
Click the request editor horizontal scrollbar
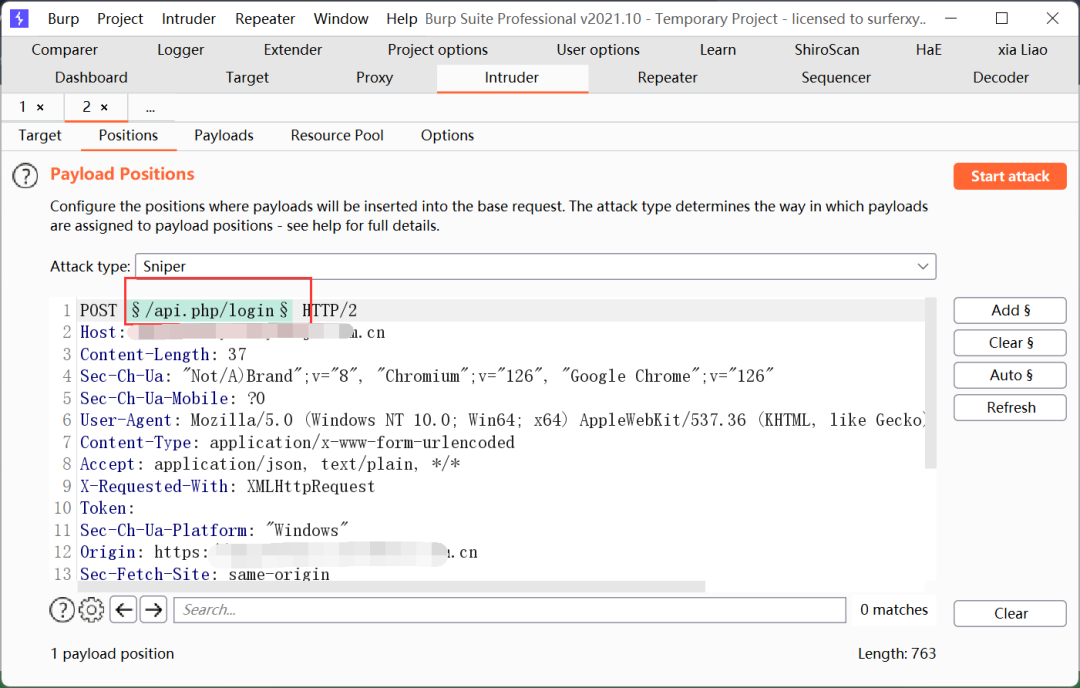[x=392, y=586]
